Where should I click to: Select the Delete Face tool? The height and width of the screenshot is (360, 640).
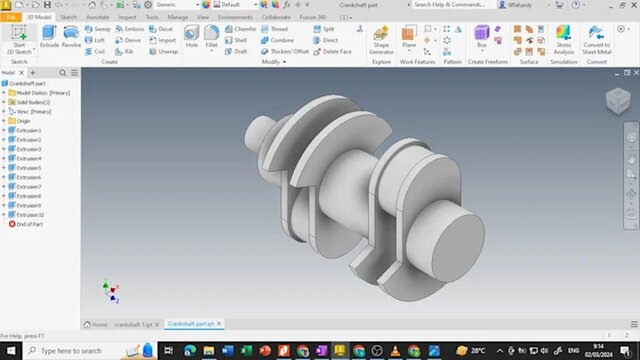[x=332, y=51]
